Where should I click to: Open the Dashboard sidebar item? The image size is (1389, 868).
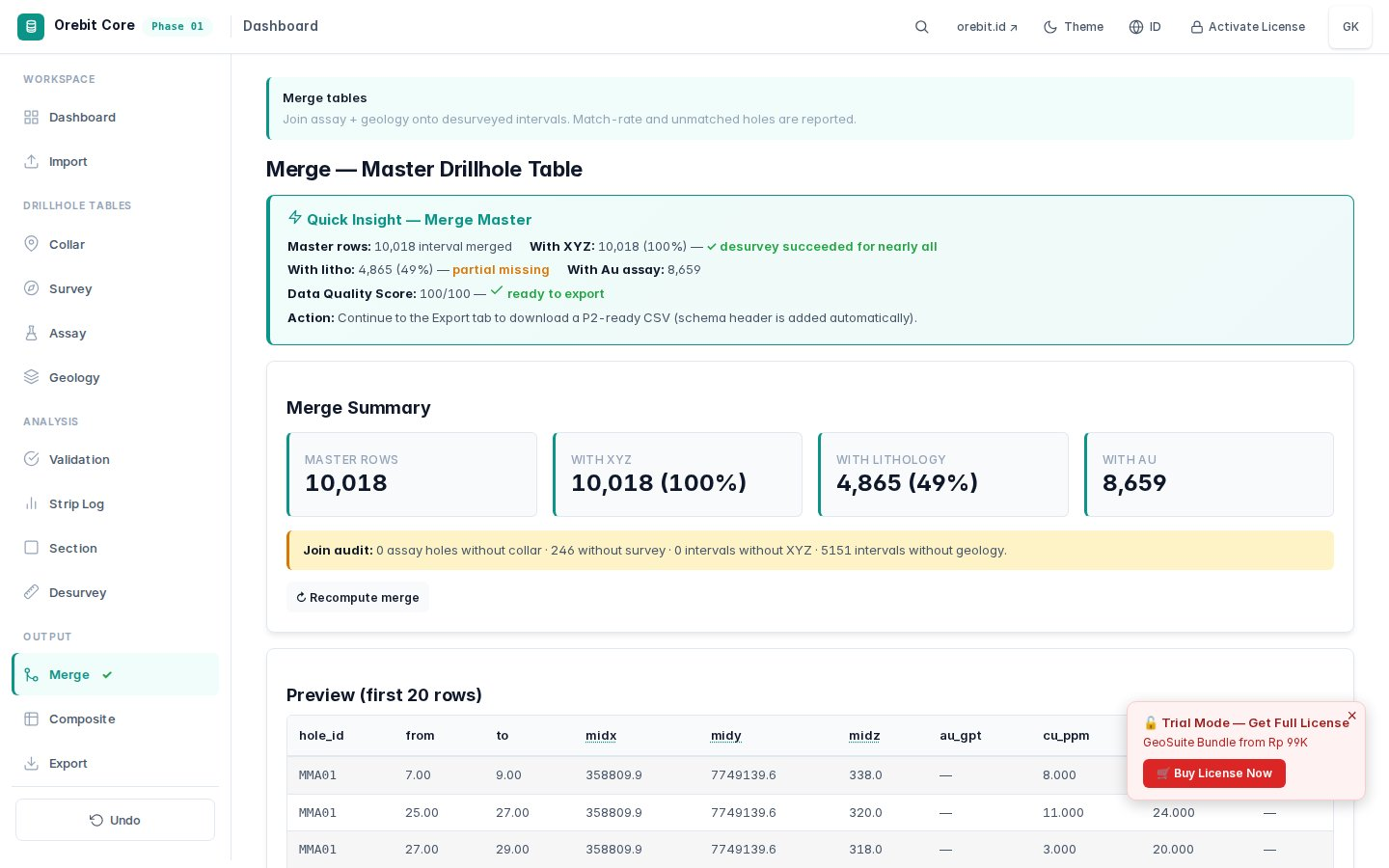pyautogui.click(x=115, y=118)
